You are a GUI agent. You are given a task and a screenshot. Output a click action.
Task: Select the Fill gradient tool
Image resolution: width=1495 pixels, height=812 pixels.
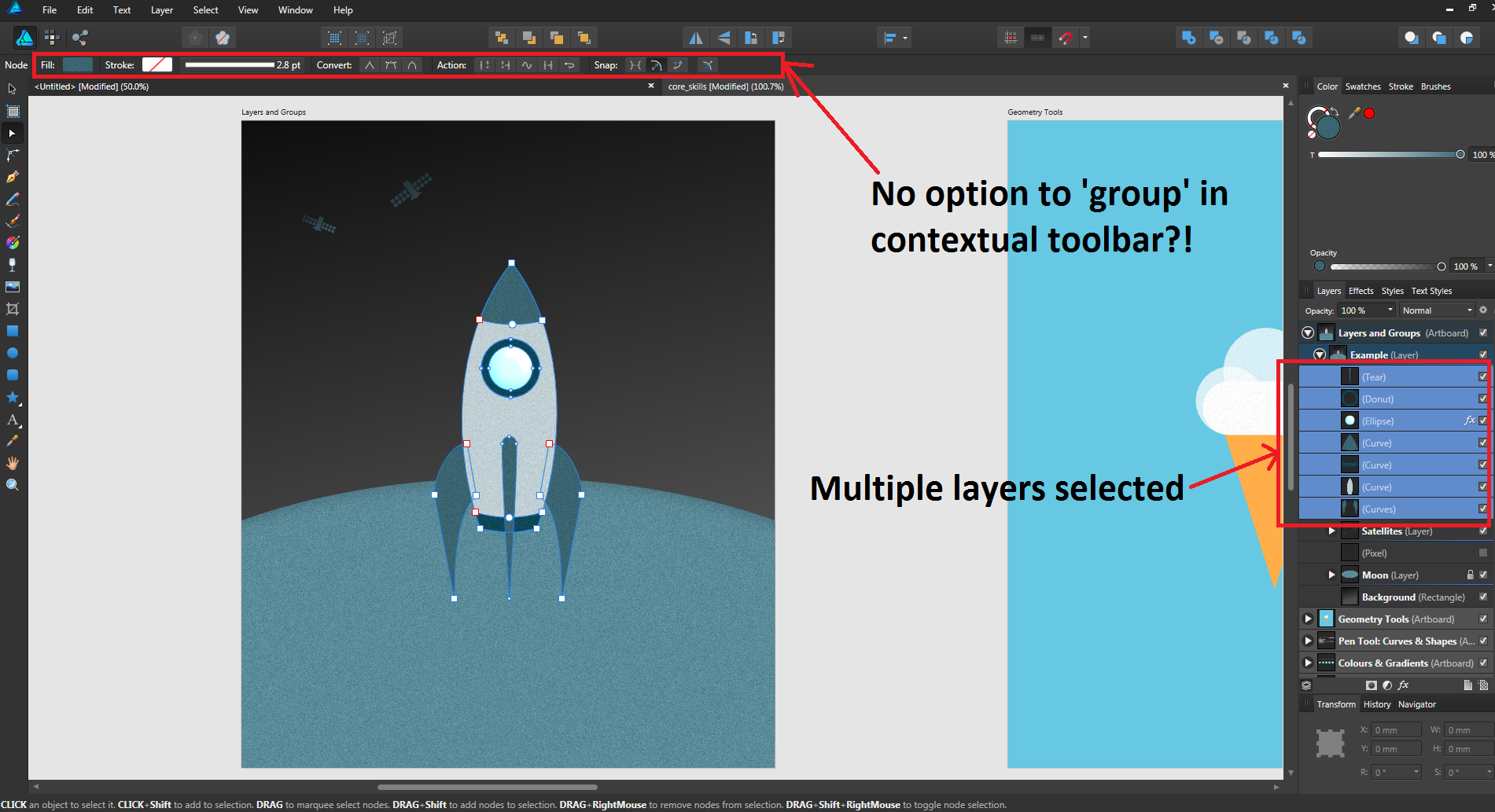tap(12, 243)
